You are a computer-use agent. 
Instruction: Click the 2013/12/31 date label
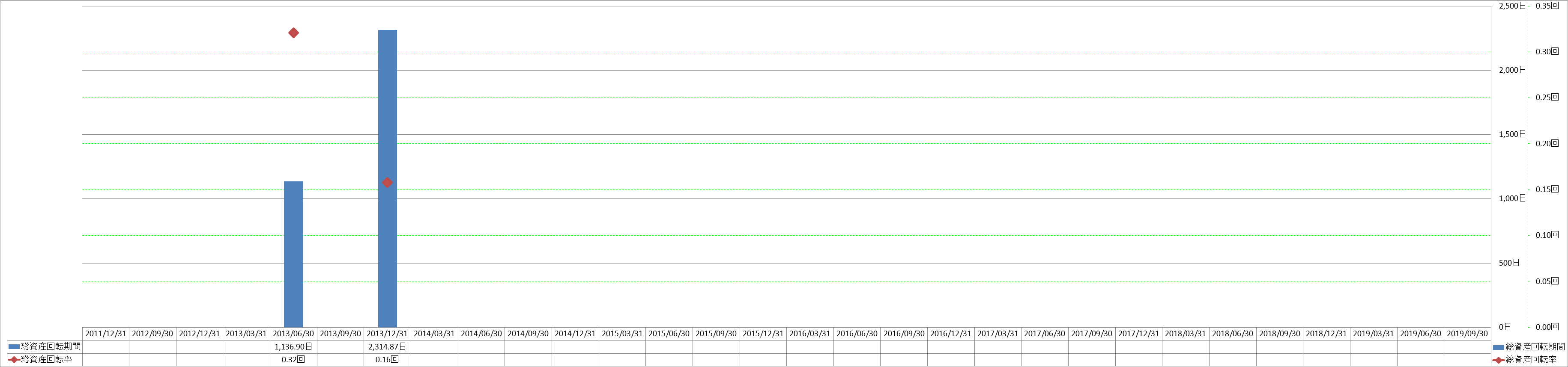pyautogui.click(x=387, y=334)
